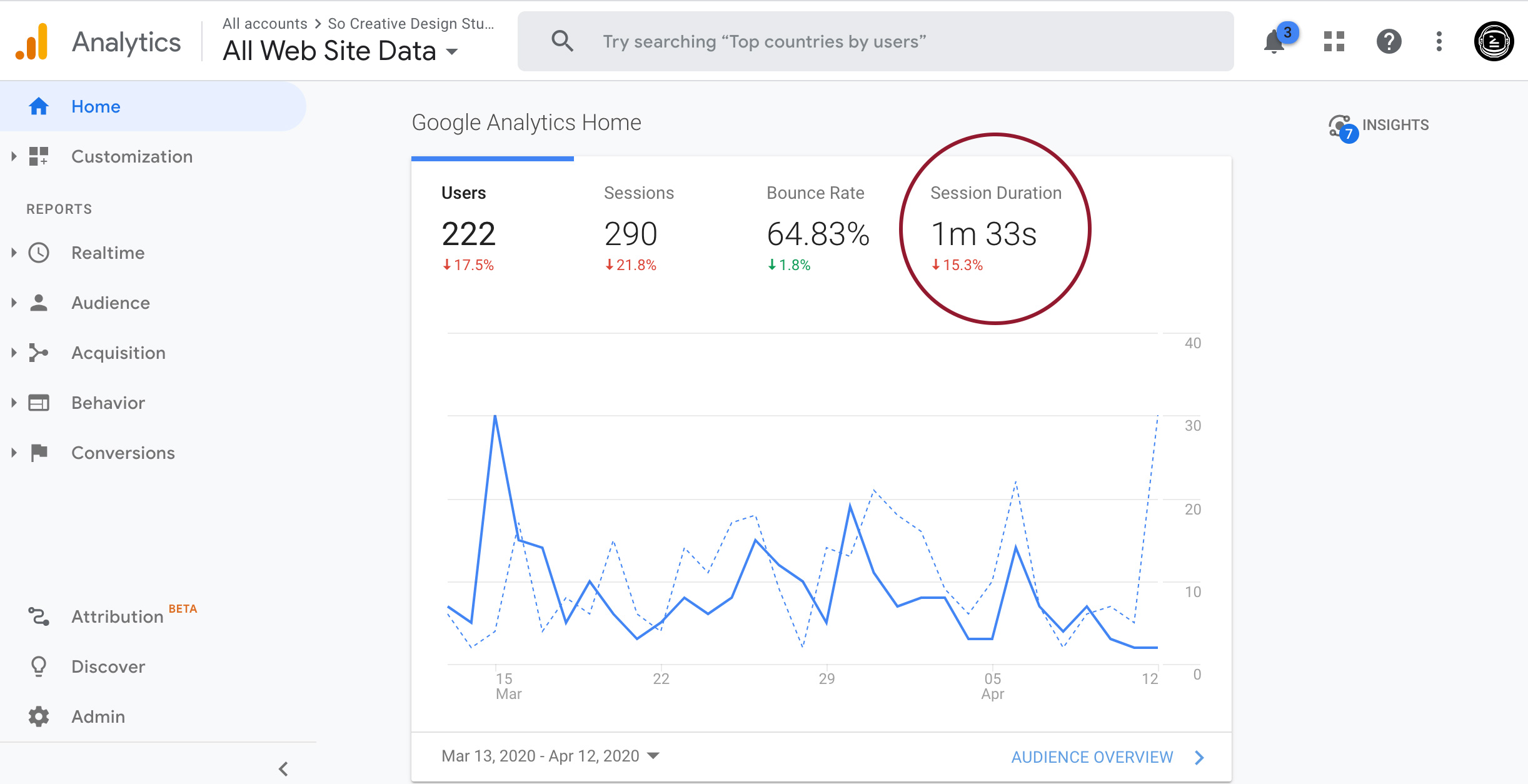Expand the Acquisition reports arrow

point(14,353)
